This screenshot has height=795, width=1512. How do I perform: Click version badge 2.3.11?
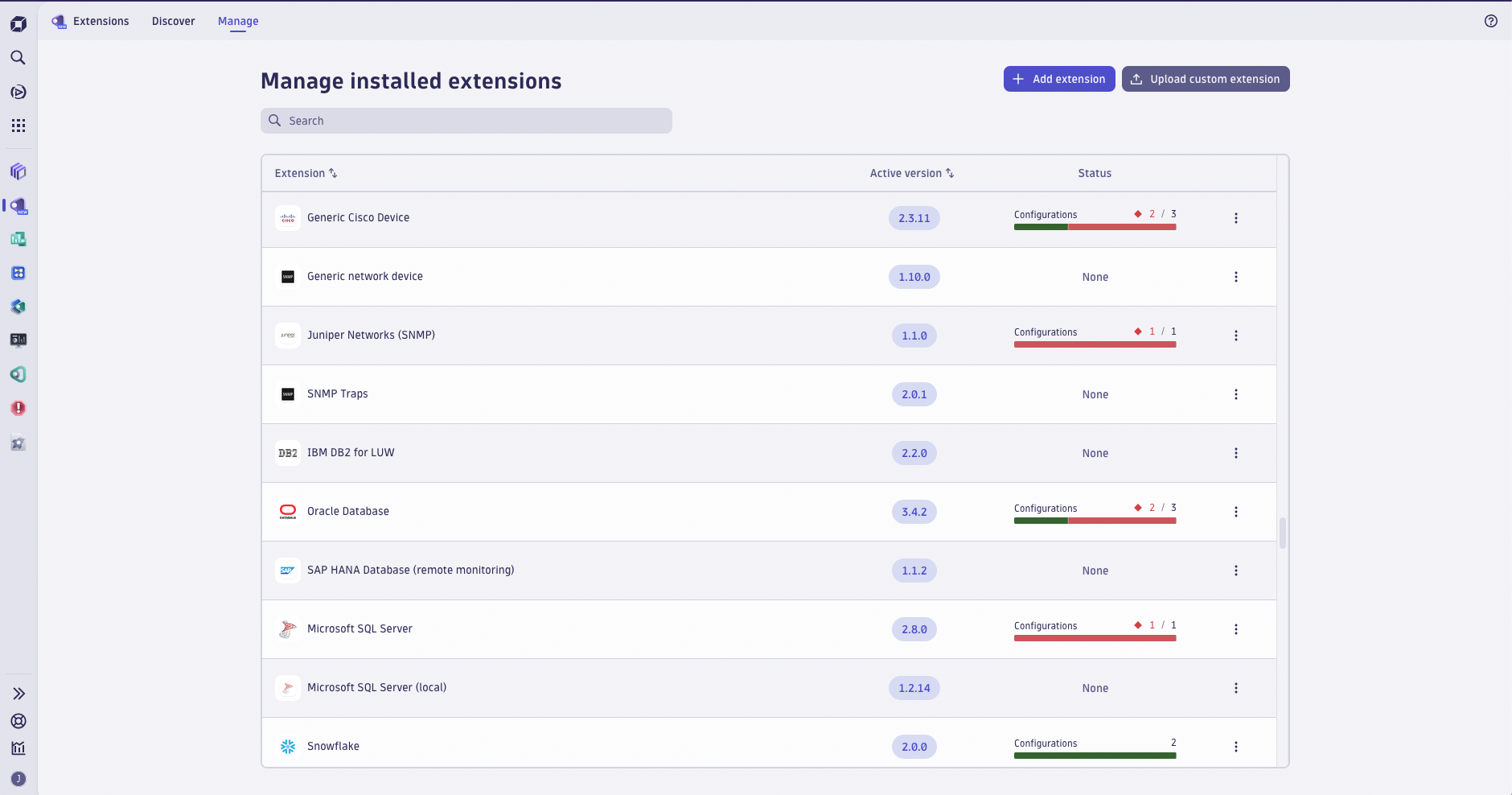[914, 218]
